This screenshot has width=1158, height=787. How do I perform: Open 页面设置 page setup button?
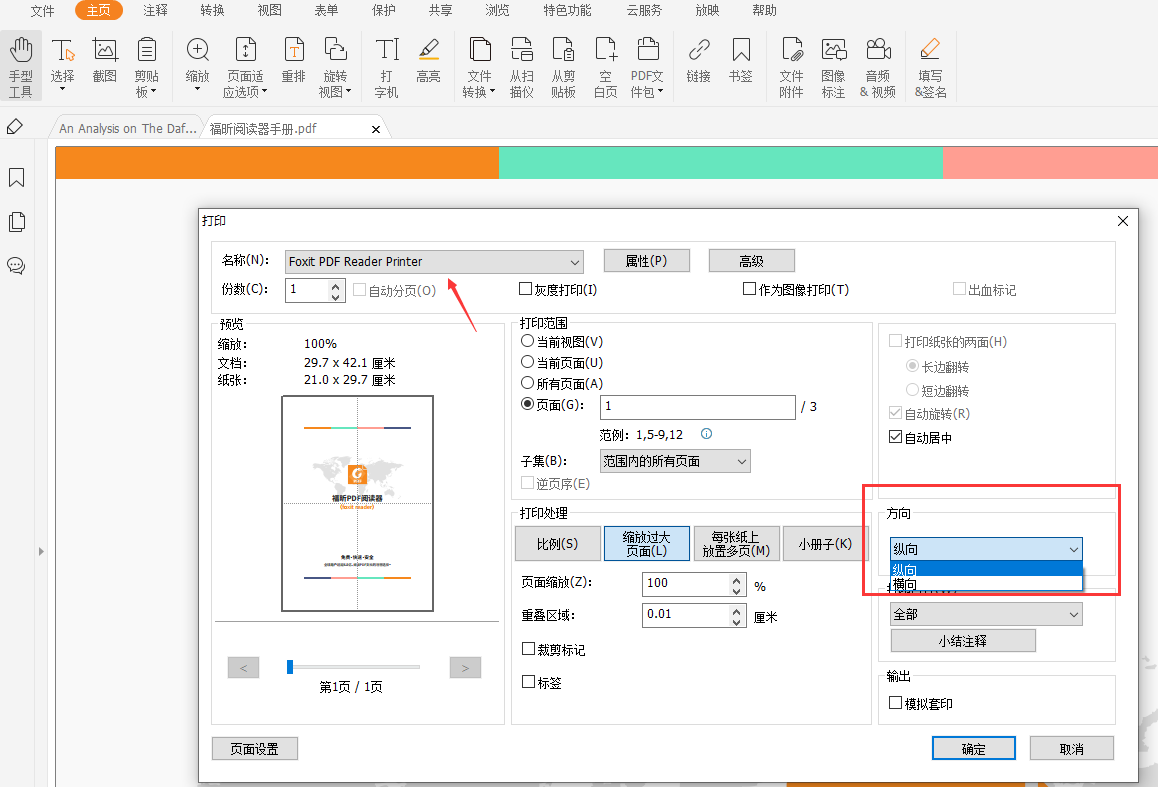click(254, 749)
